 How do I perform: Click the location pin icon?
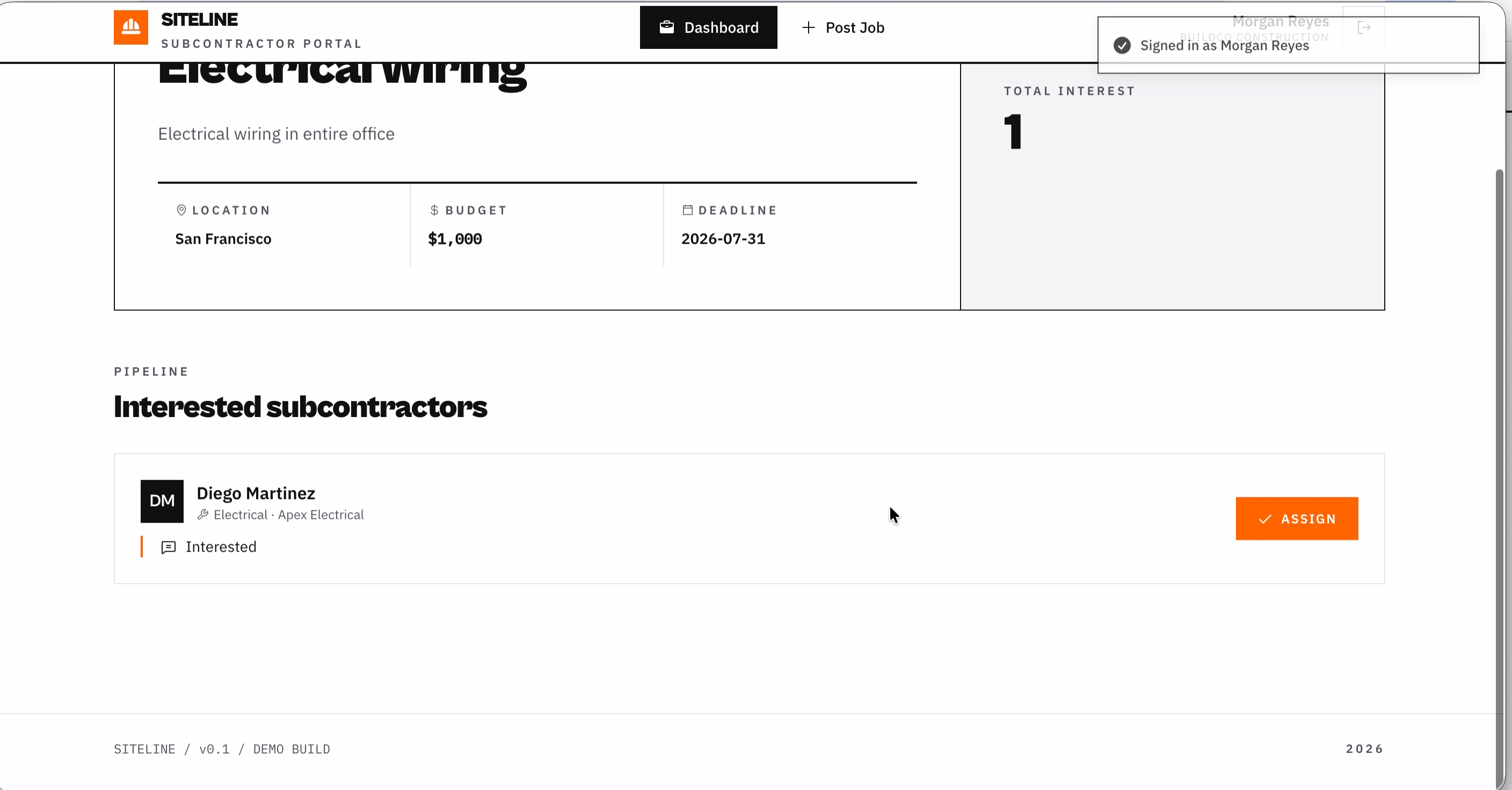[181, 210]
